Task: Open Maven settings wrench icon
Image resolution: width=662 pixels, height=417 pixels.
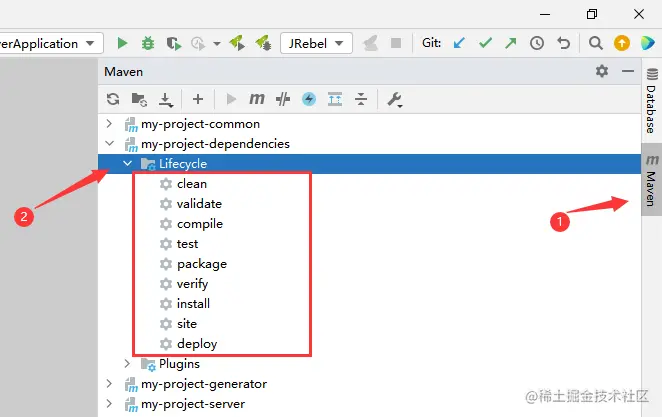Action: pyautogui.click(x=395, y=100)
